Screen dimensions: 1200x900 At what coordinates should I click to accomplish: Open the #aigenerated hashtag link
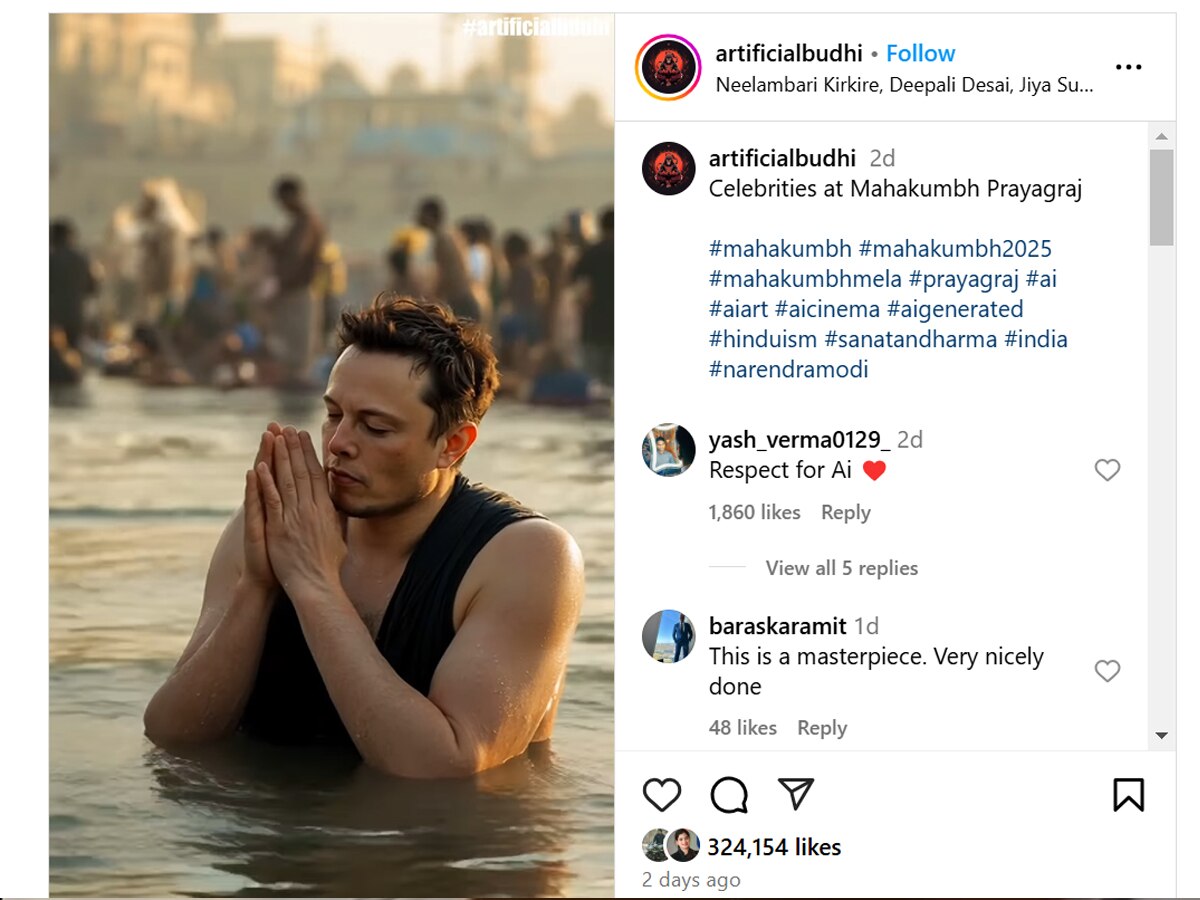click(955, 309)
